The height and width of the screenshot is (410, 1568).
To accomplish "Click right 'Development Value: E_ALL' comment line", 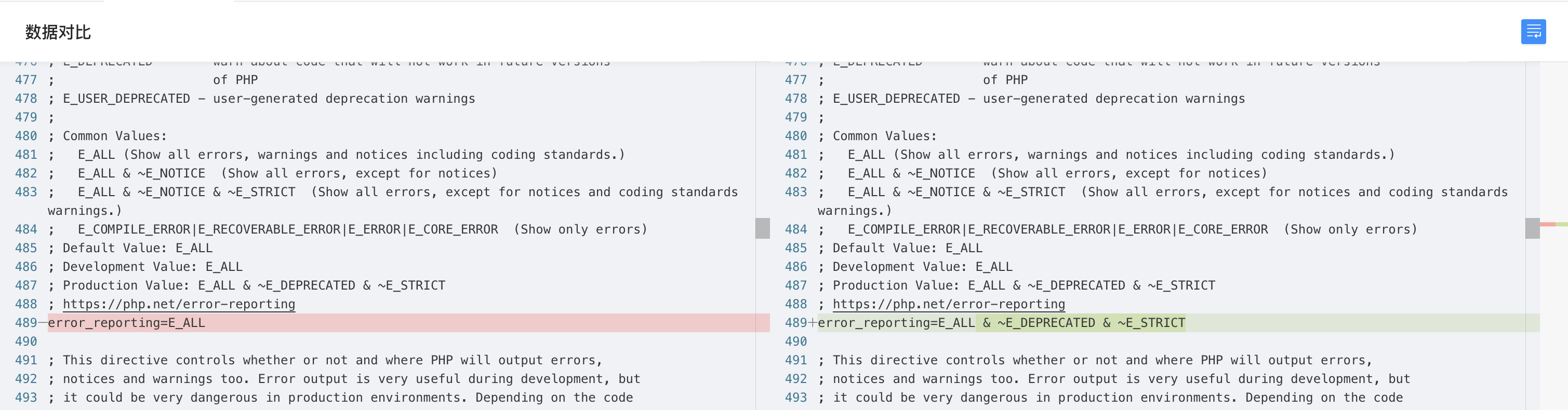I will (922, 267).
